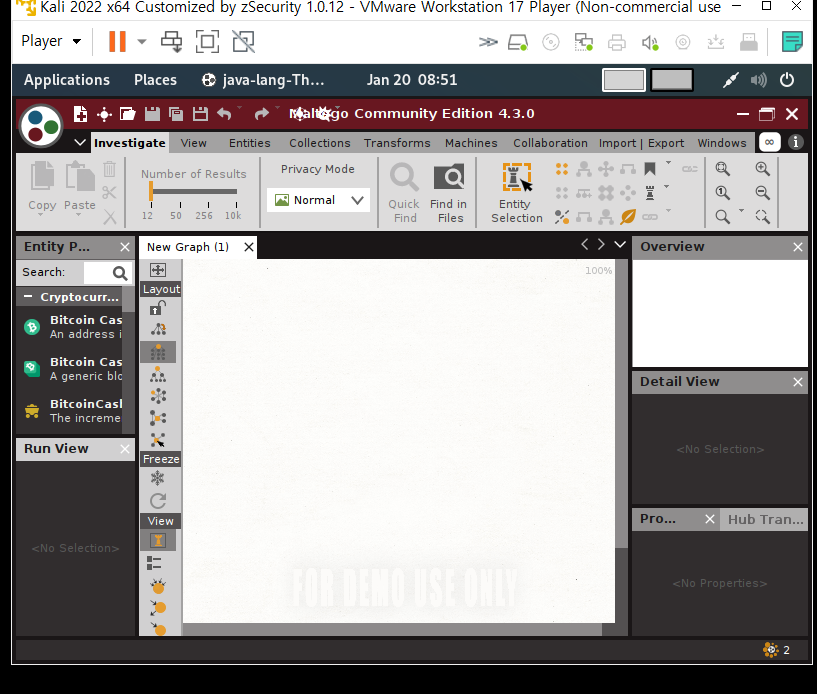The width and height of the screenshot is (817, 694).
Task: Click the Kali power icon
Action: (x=787, y=80)
